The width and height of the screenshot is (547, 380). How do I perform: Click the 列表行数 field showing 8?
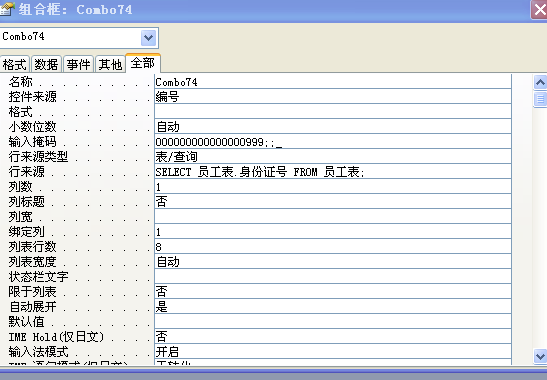point(333,247)
